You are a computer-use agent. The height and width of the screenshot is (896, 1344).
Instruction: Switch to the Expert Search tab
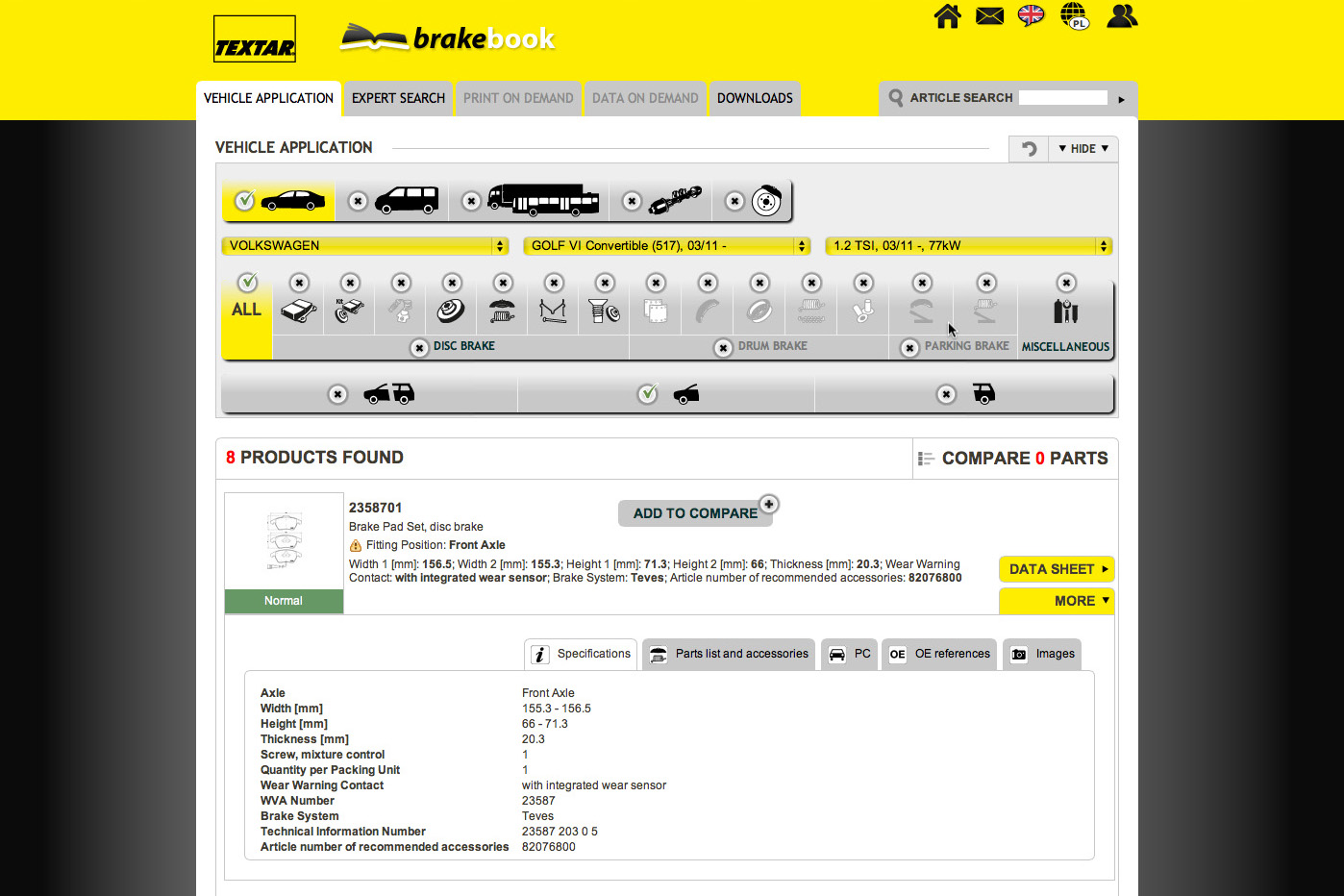pyautogui.click(x=398, y=98)
